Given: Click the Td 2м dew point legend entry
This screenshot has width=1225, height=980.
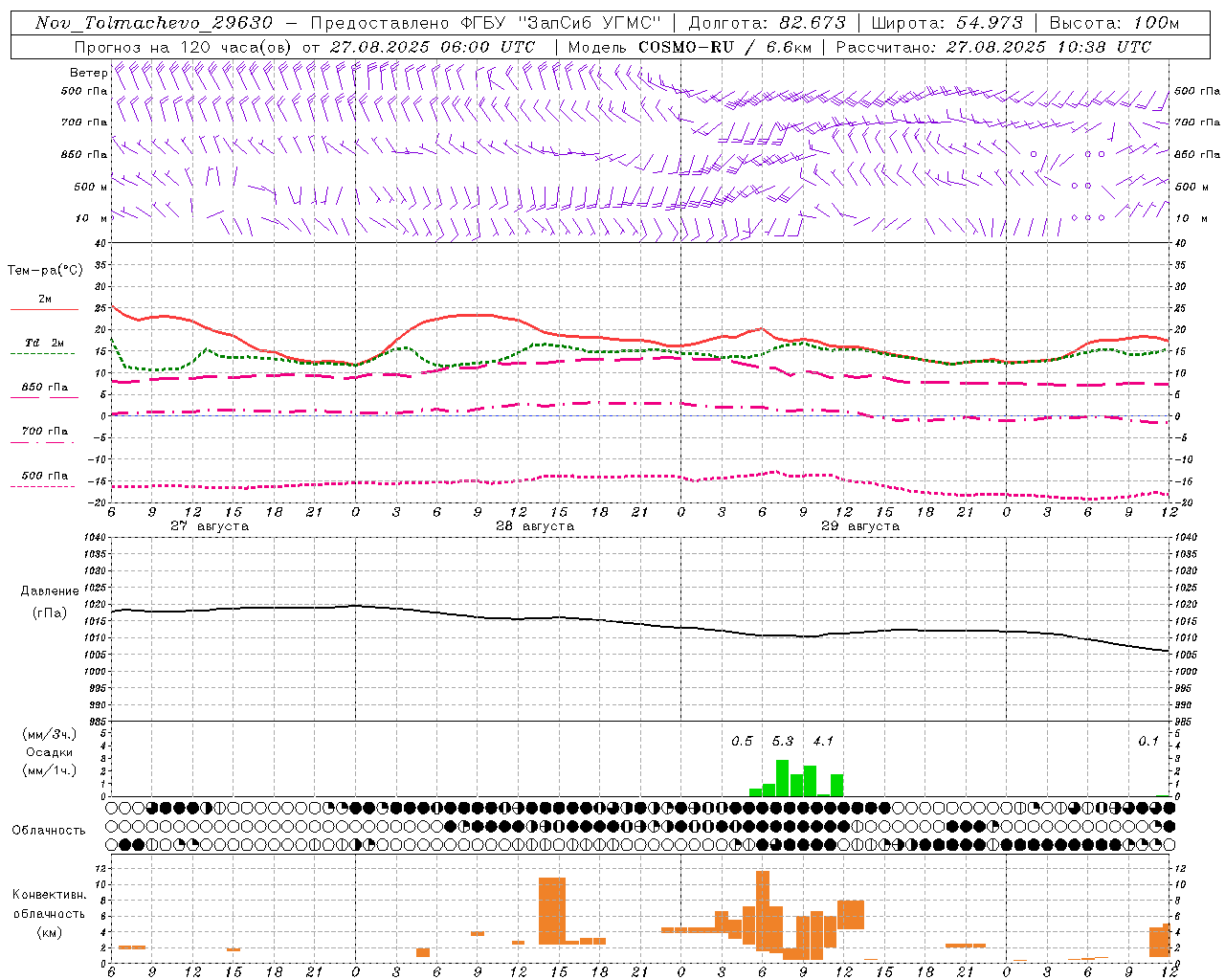Looking at the screenshot, I should pos(45,343).
